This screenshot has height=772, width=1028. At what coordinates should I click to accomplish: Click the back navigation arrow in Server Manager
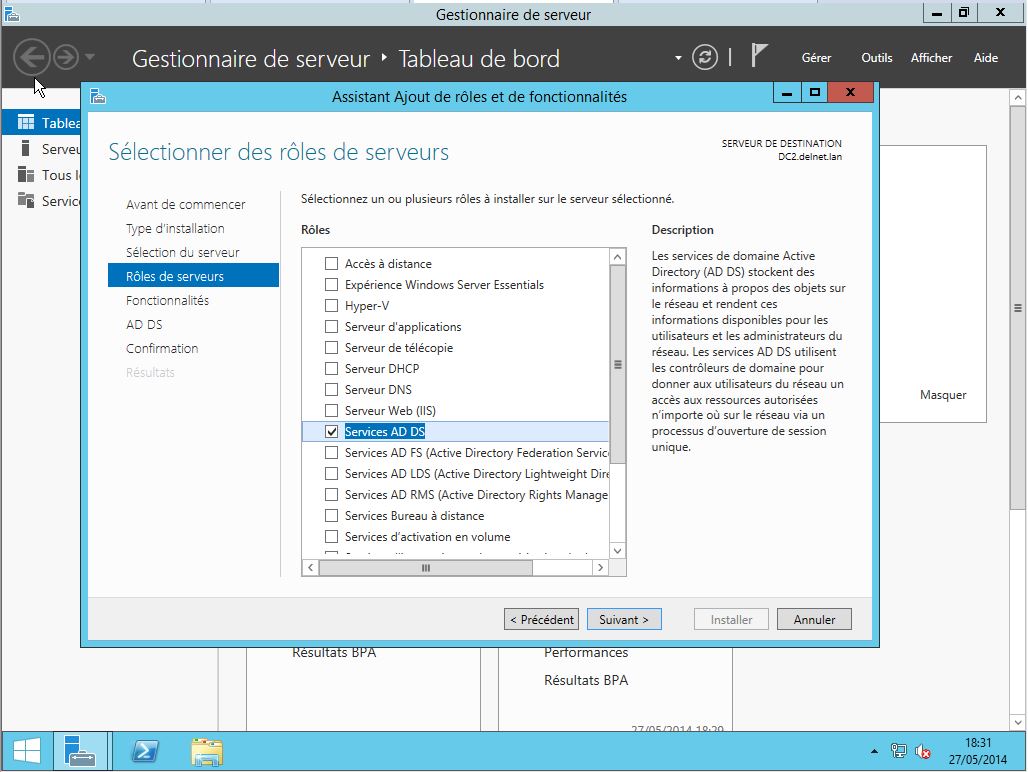[31, 58]
